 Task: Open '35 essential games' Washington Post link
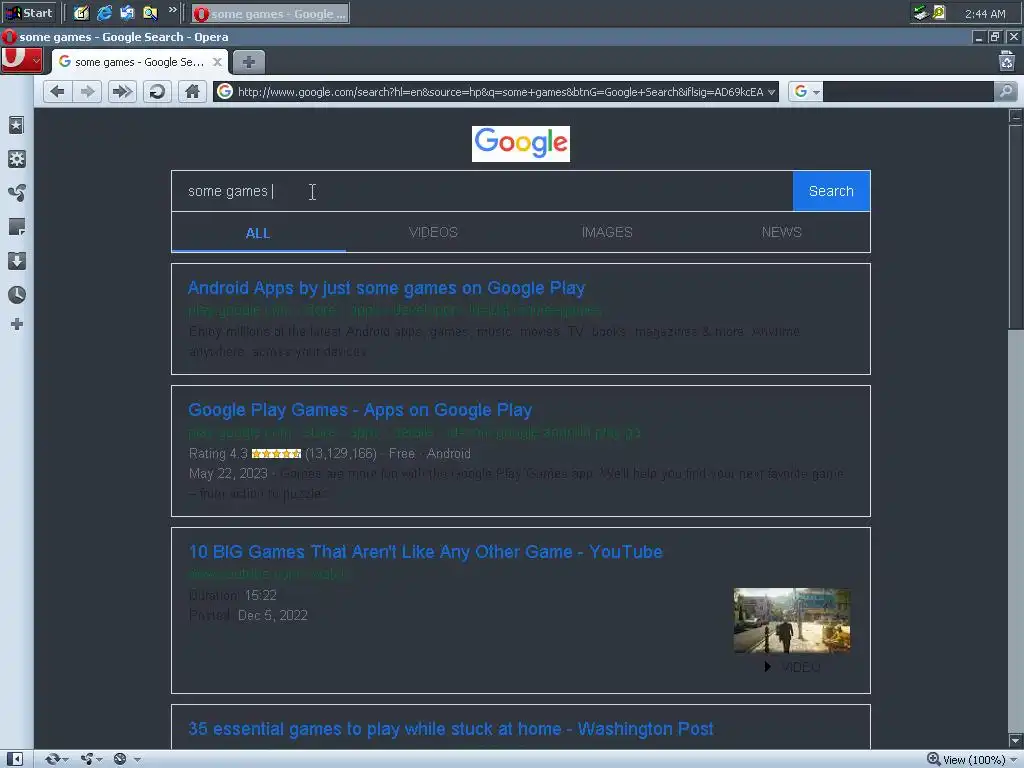[451, 729]
